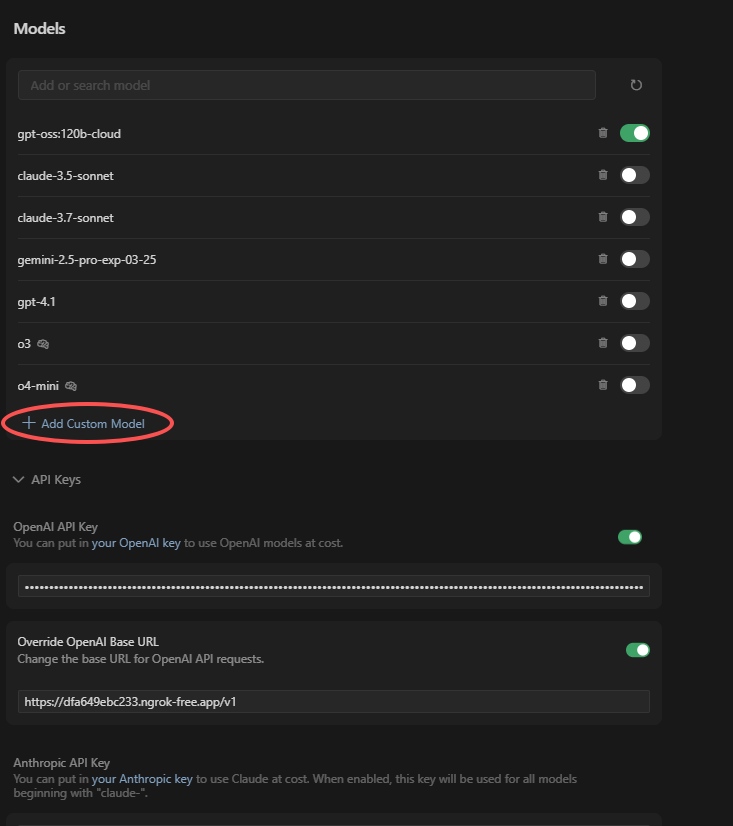Click the refresh models icon

636,85
